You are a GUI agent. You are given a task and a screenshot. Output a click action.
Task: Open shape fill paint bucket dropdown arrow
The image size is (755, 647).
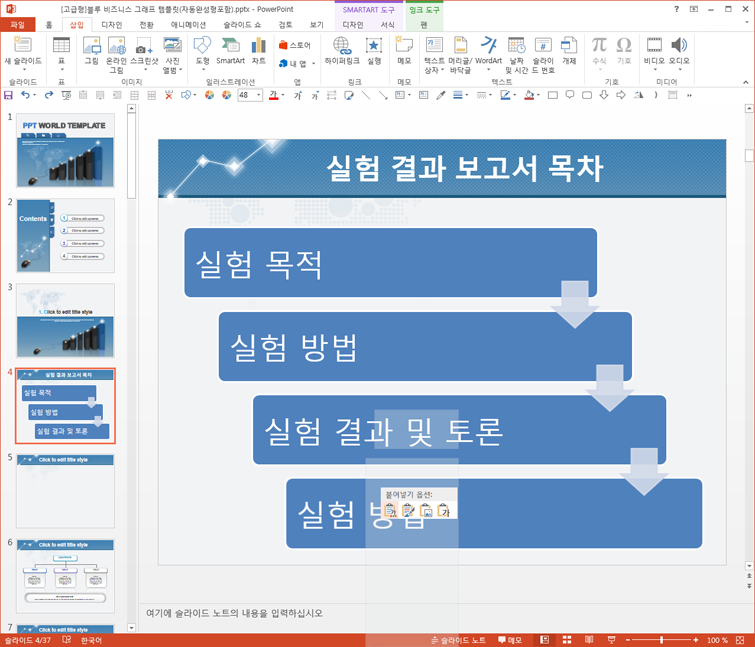coord(538,95)
